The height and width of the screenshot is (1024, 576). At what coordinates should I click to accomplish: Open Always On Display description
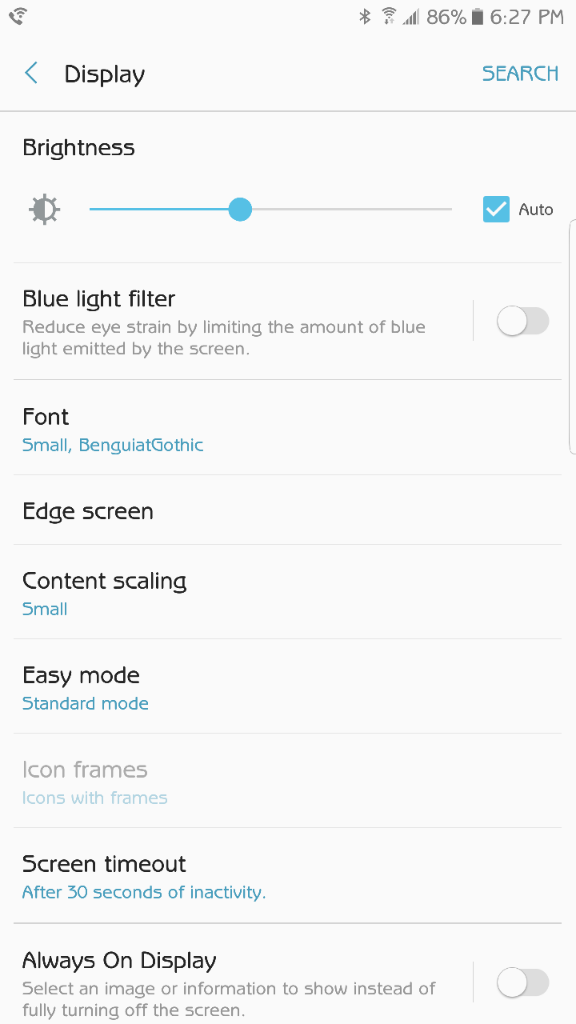[x=229, y=999]
